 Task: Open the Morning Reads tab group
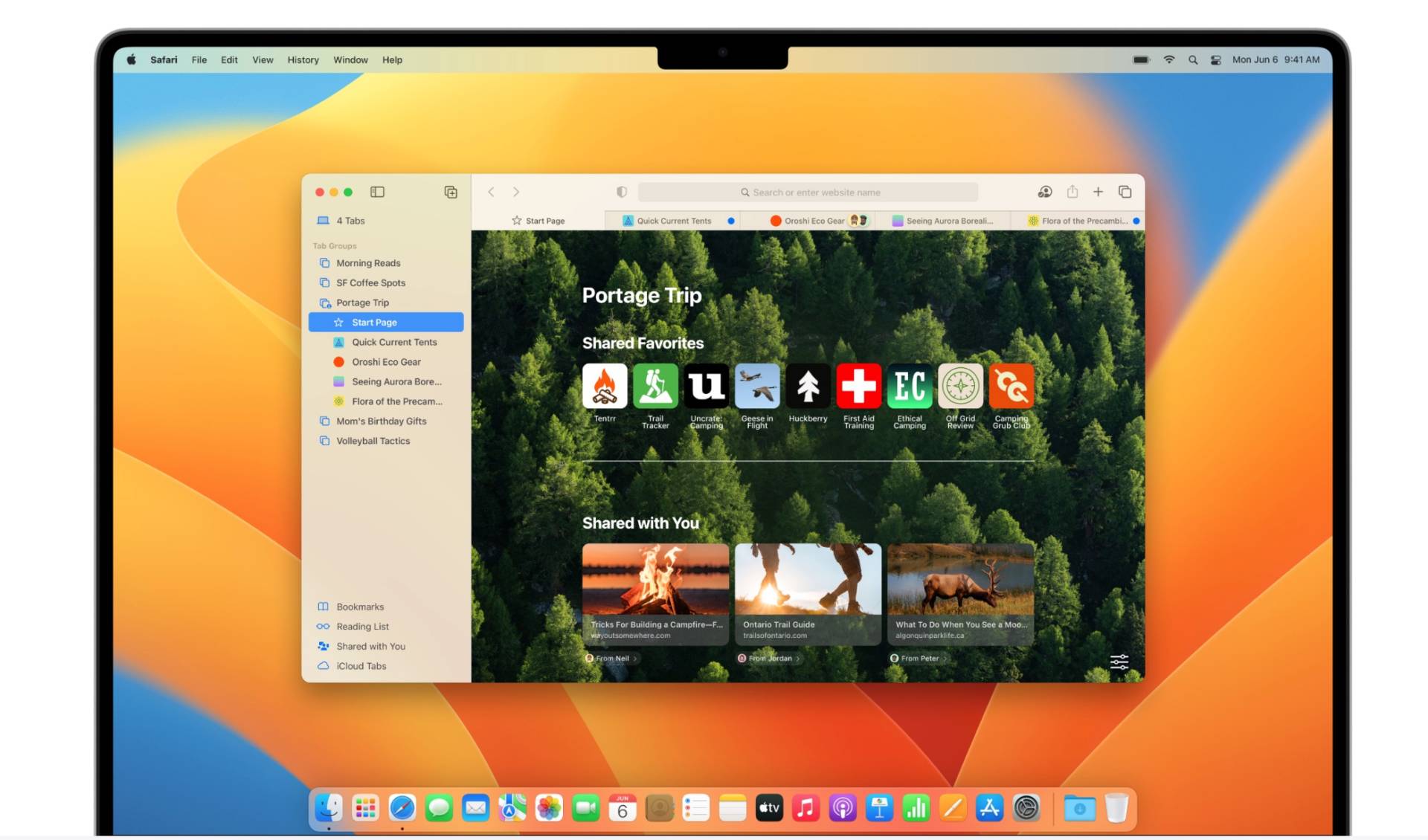(386, 263)
